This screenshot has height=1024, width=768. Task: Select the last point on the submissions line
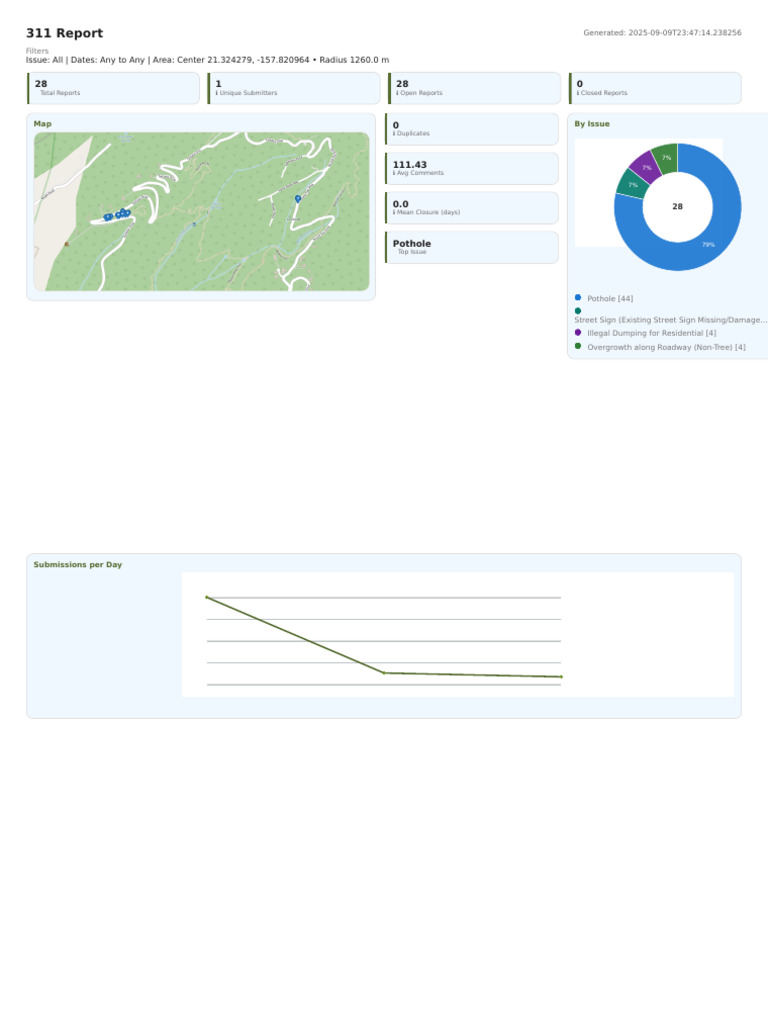click(x=561, y=677)
